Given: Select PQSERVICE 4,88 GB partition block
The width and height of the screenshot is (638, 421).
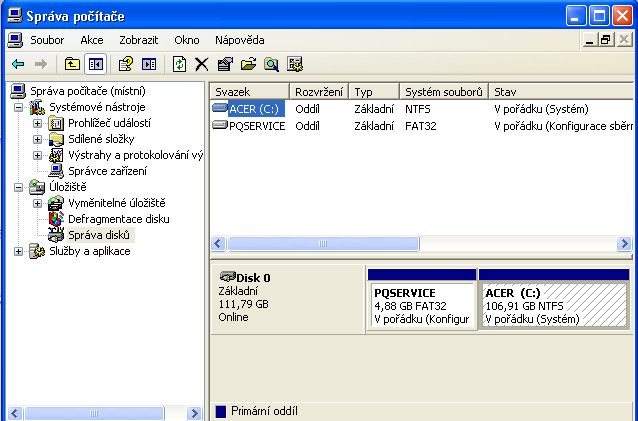Looking at the screenshot, I should (x=422, y=299).
